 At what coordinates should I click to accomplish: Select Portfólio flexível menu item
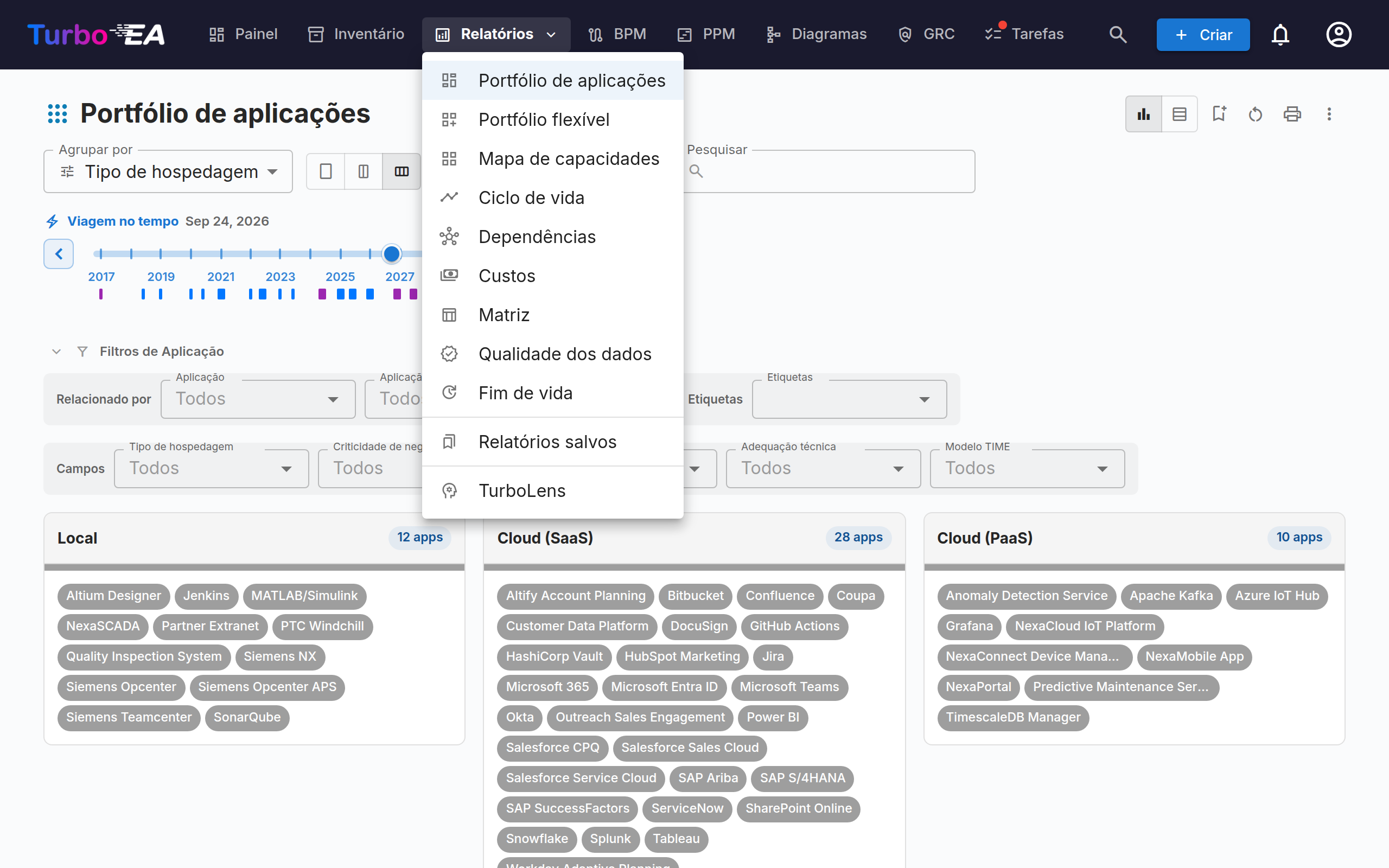[x=552, y=119]
